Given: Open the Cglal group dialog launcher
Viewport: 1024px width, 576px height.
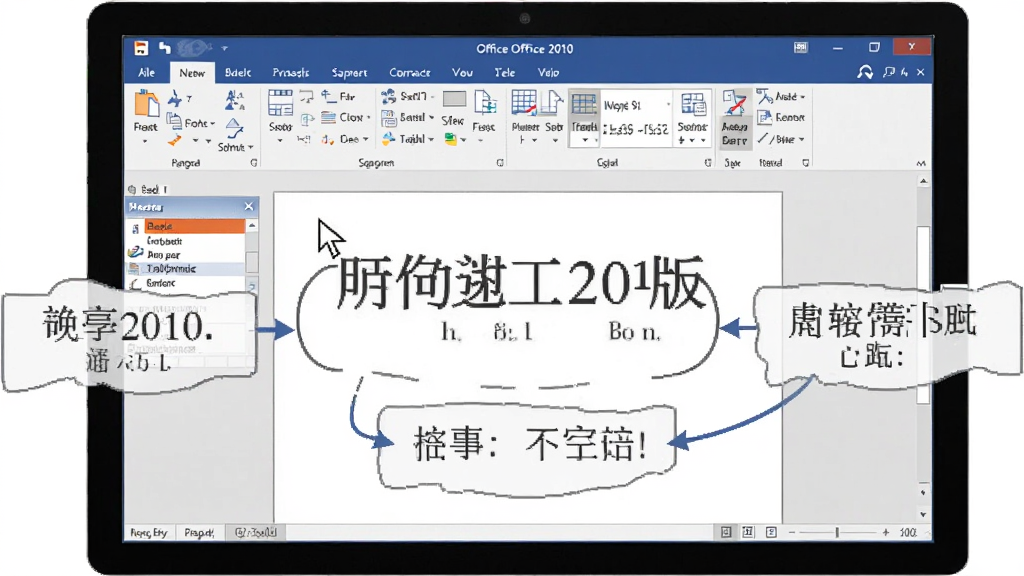Looking at the screenshot, I should point(708,163).
